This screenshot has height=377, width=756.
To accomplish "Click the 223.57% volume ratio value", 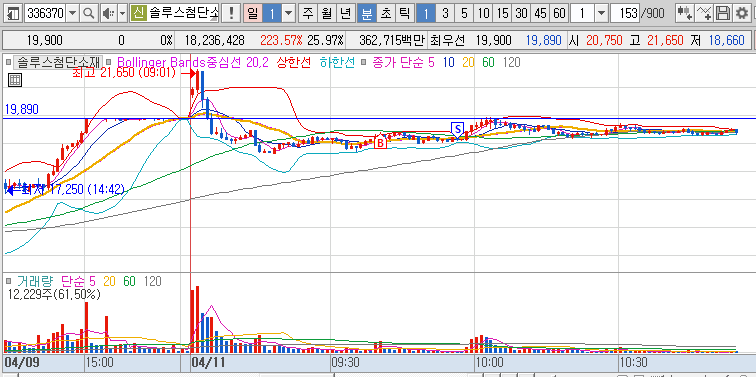I will click(281, 40).
